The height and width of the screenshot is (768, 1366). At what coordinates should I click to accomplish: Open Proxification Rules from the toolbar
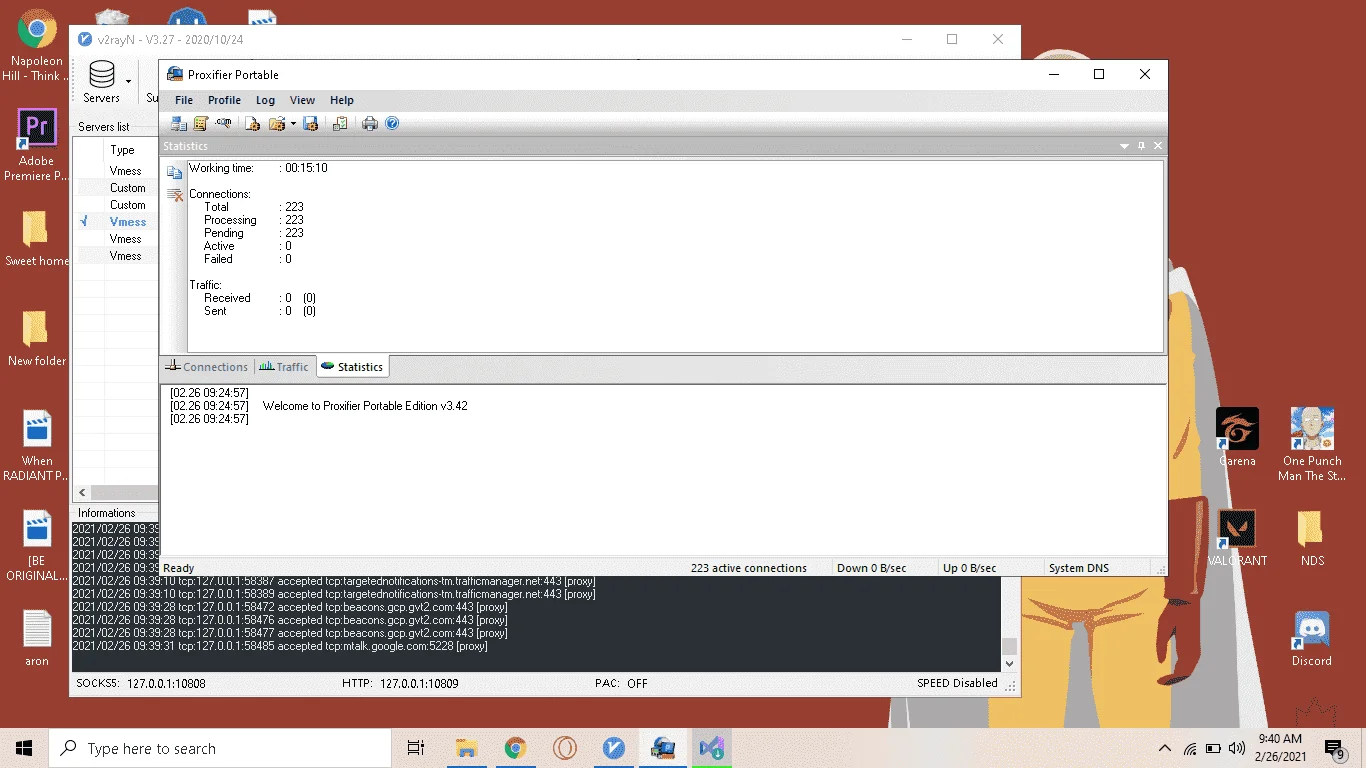[x=201, y=123]
